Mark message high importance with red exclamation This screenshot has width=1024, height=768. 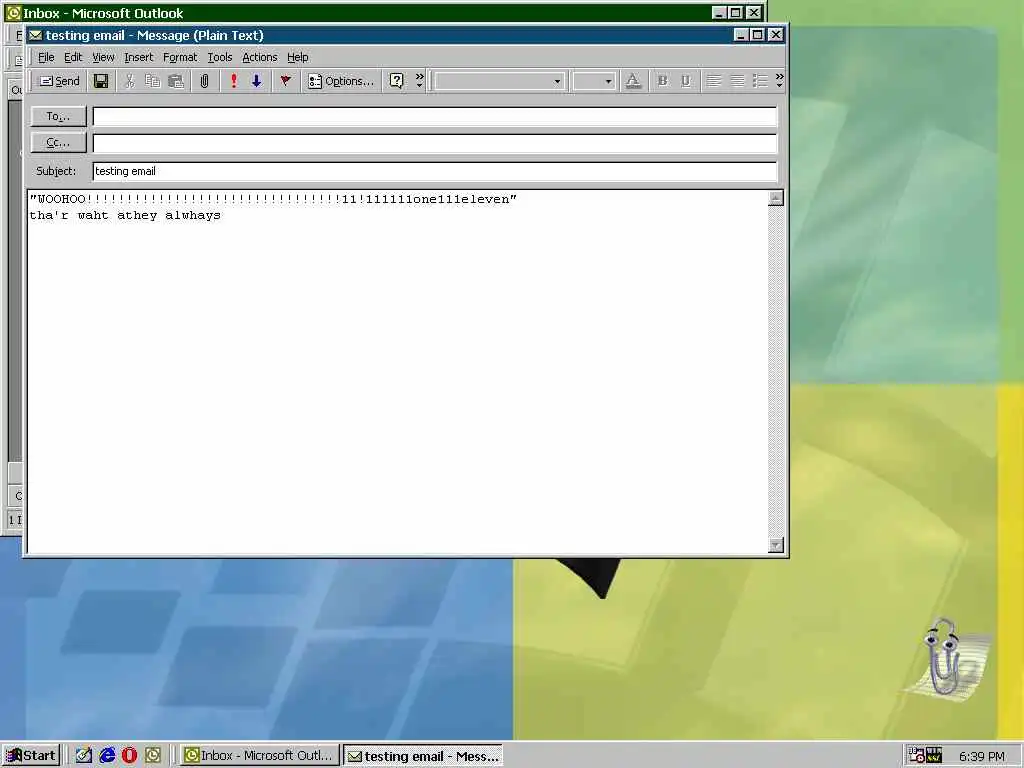[x=233, y=81]
